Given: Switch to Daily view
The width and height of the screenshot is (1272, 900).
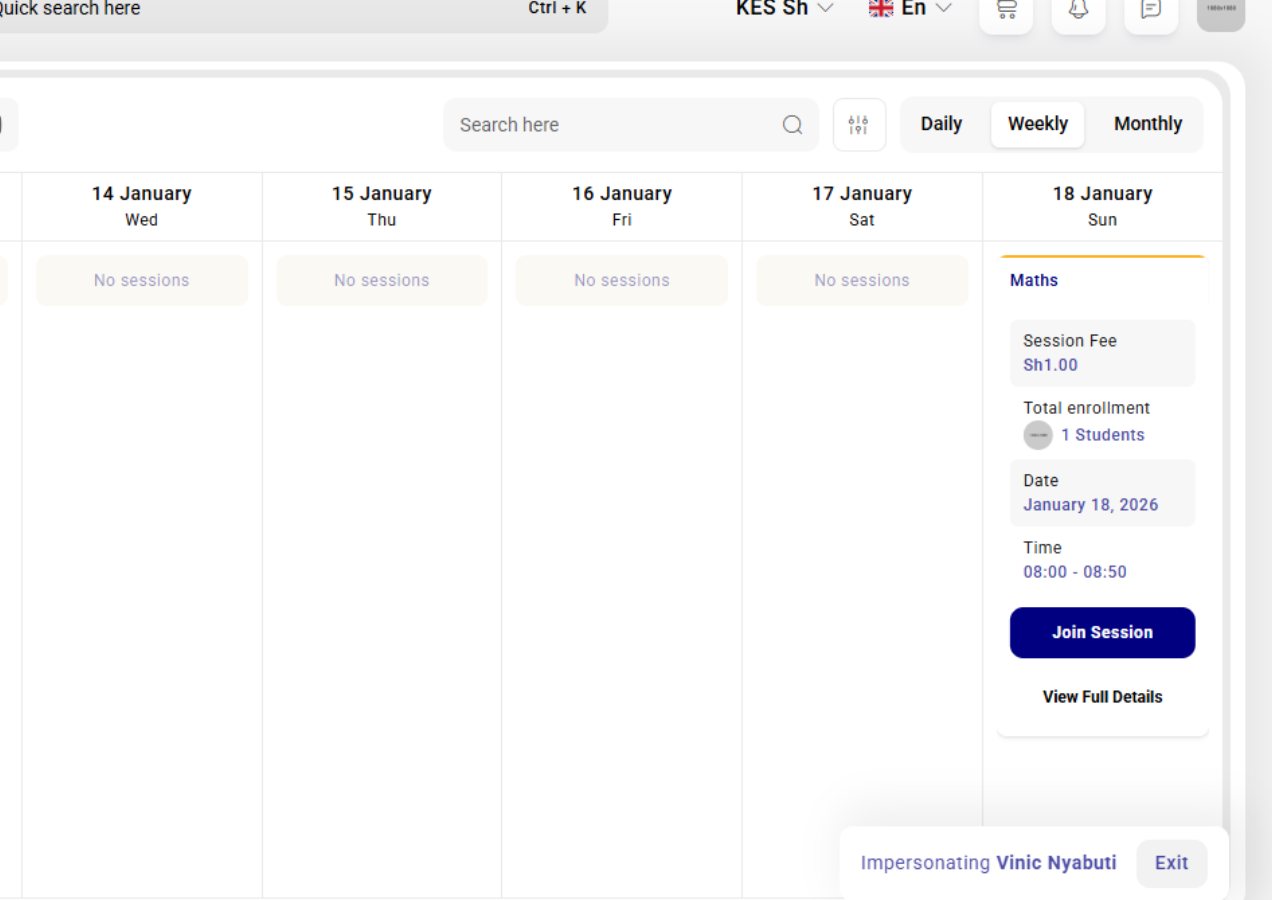Looking at the screenshot, I should coord(941,124).
